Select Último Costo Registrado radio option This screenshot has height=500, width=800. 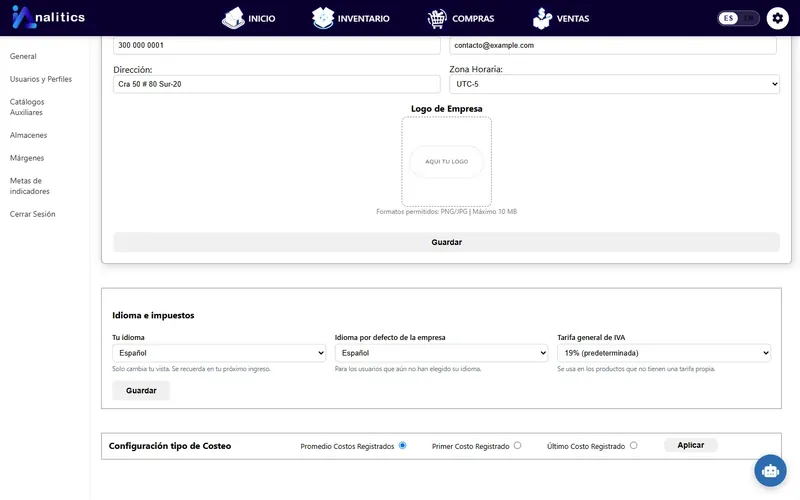pos(633,445)
